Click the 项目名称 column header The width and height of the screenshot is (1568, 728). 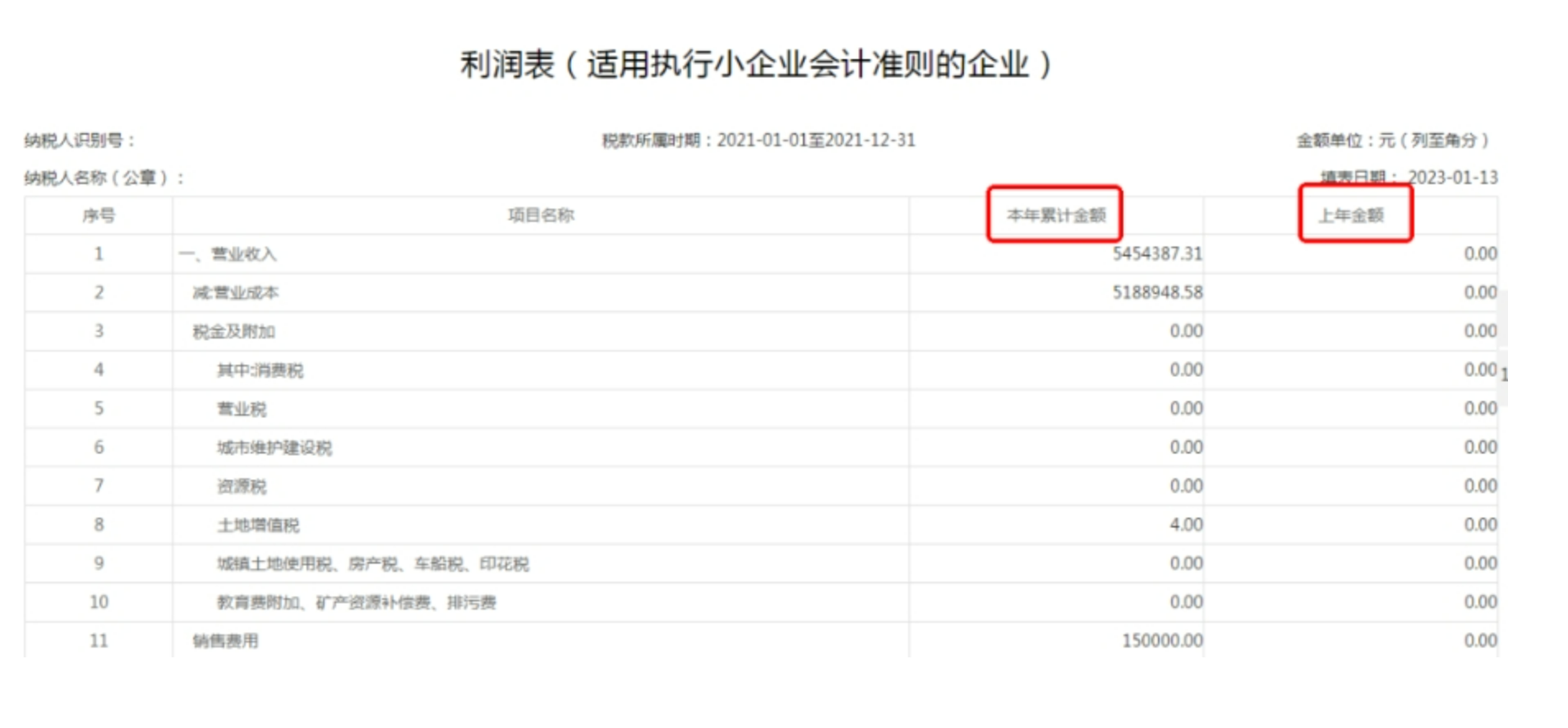pos(541,215)
